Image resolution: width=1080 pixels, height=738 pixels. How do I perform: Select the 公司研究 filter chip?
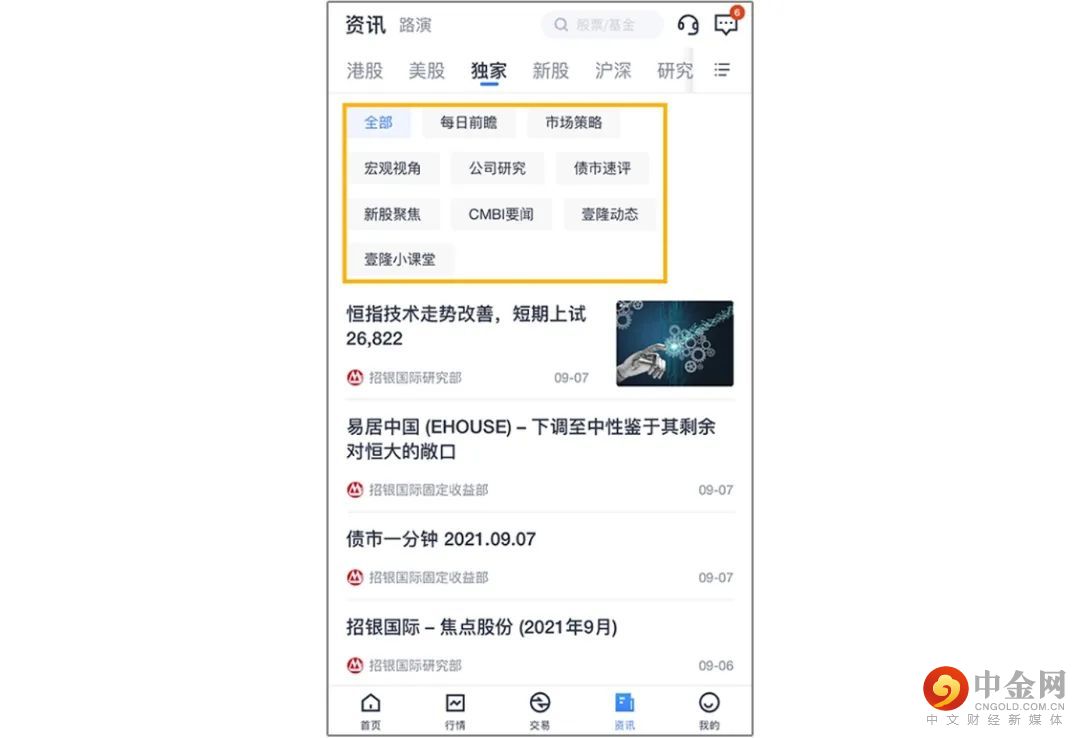point(497,168)
